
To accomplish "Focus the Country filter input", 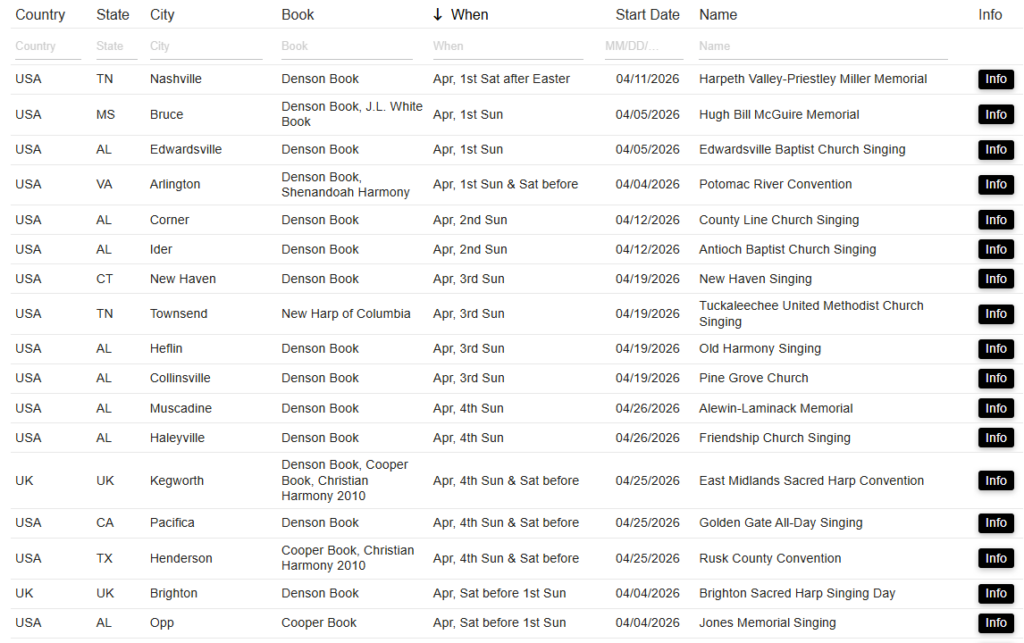I will (x=47, y=46).
